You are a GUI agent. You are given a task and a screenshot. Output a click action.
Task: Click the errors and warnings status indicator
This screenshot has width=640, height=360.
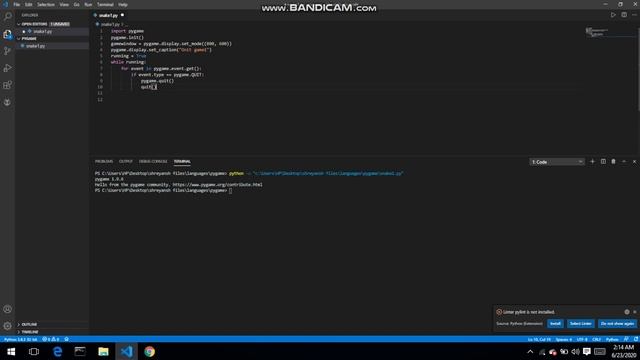(x=51, y=339)
